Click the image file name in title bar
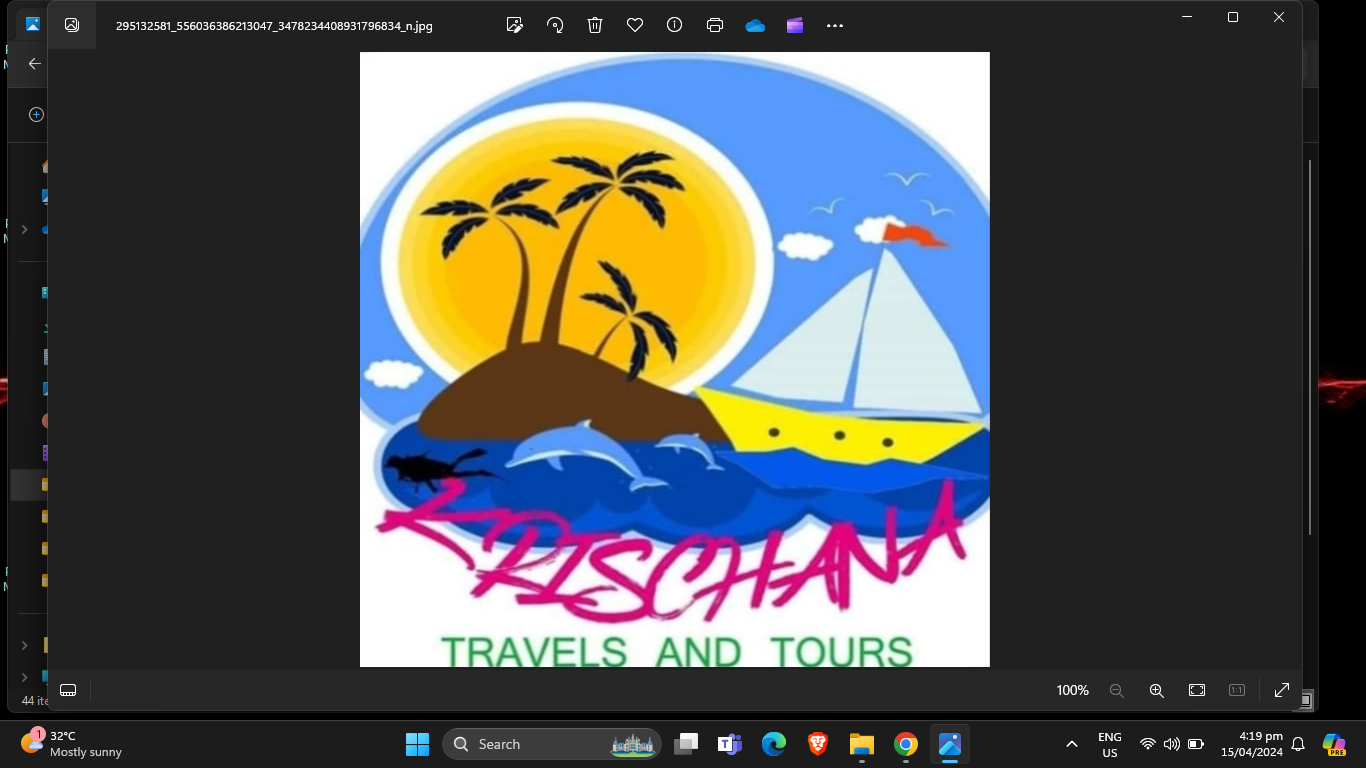 pyautogui.click(x=274, y=26)
